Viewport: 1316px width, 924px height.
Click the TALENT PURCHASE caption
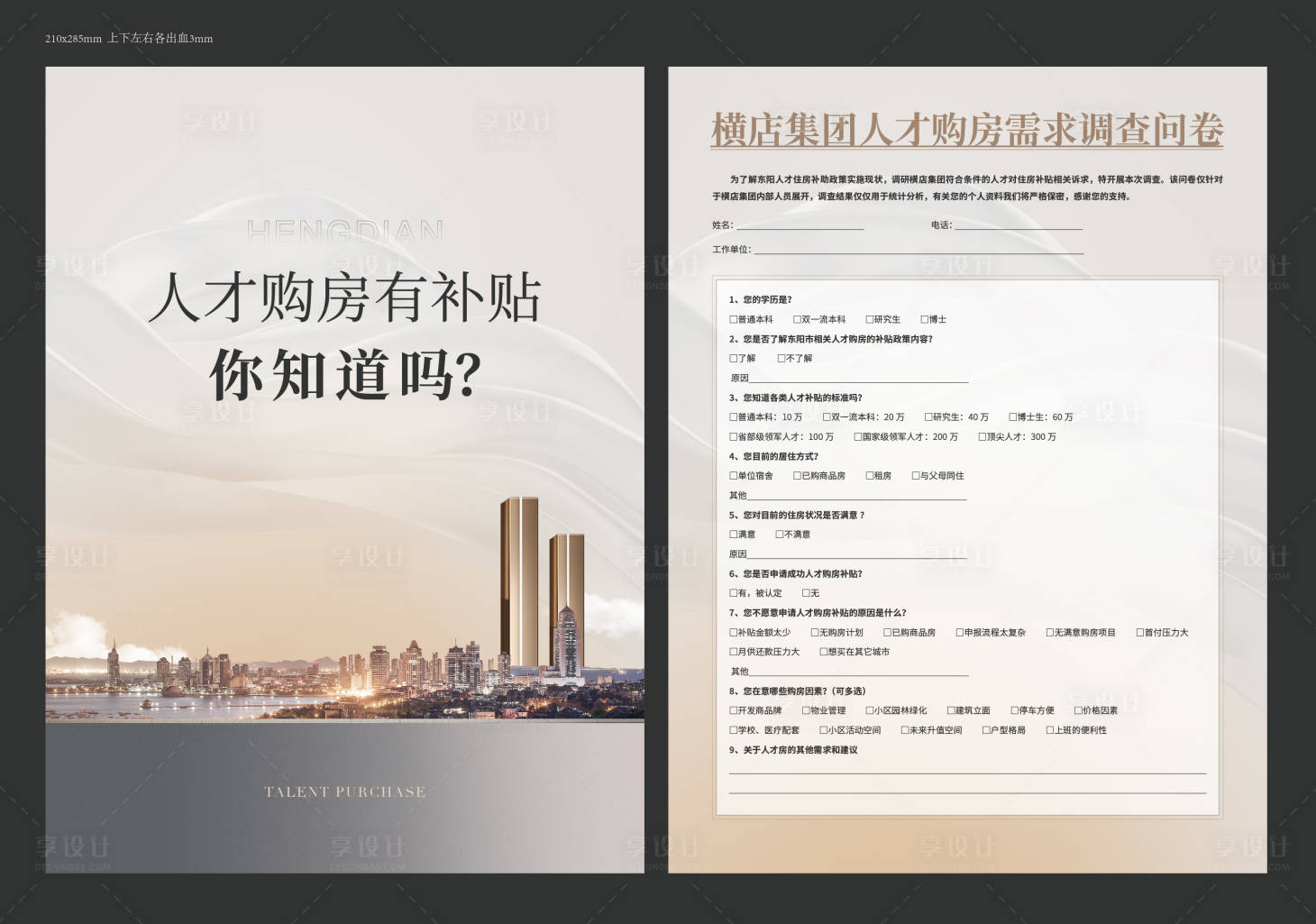coord(345,792)
